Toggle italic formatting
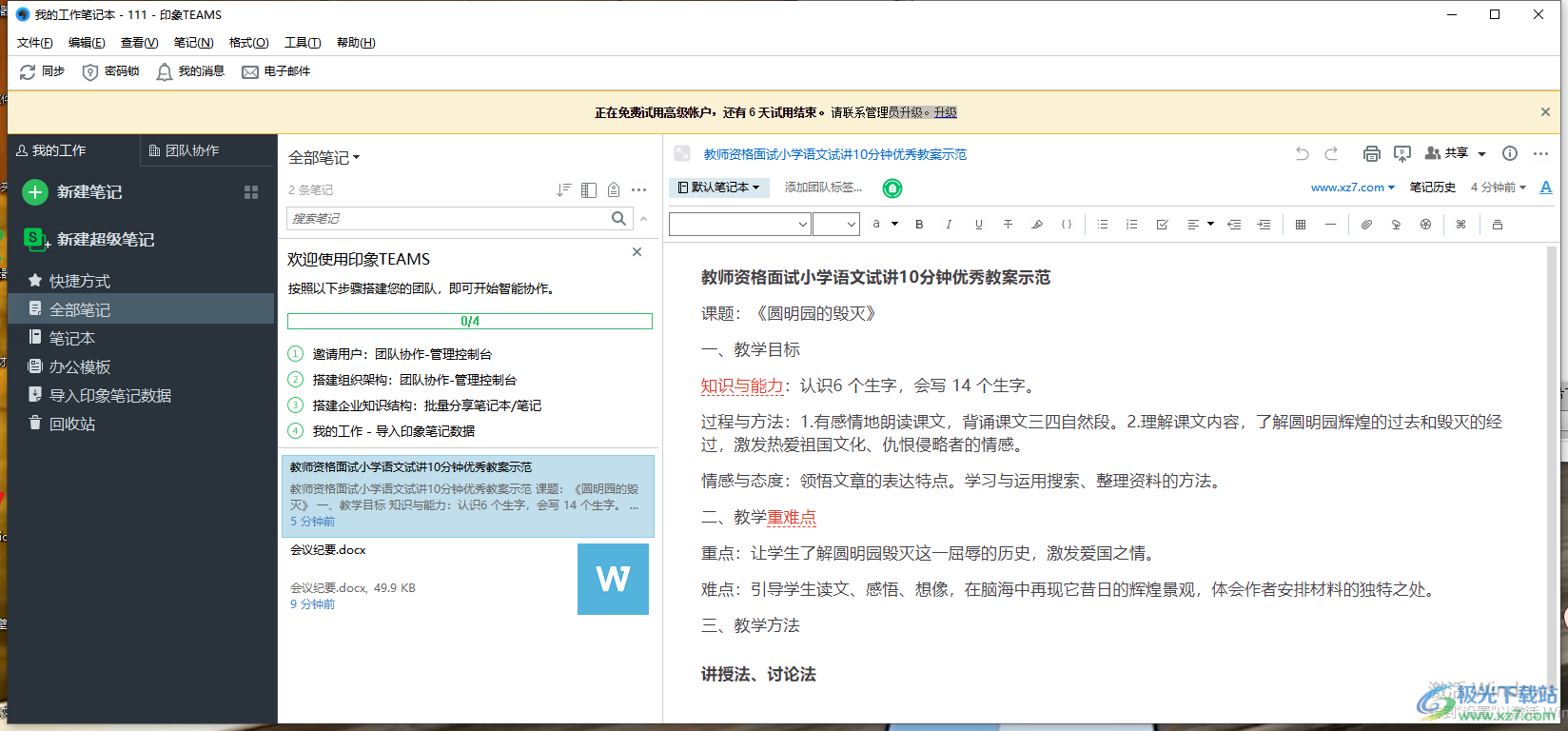This screenshot has width=1568, height=731. tap(949, 225)
